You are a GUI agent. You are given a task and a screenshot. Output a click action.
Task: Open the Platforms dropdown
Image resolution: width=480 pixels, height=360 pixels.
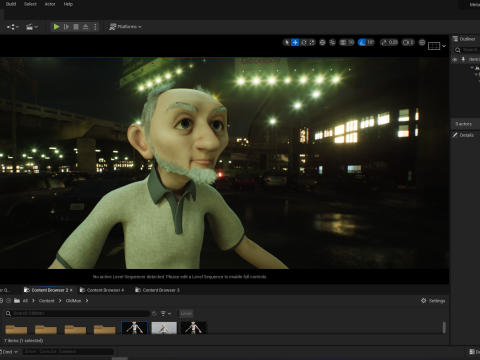click(125, 27)
